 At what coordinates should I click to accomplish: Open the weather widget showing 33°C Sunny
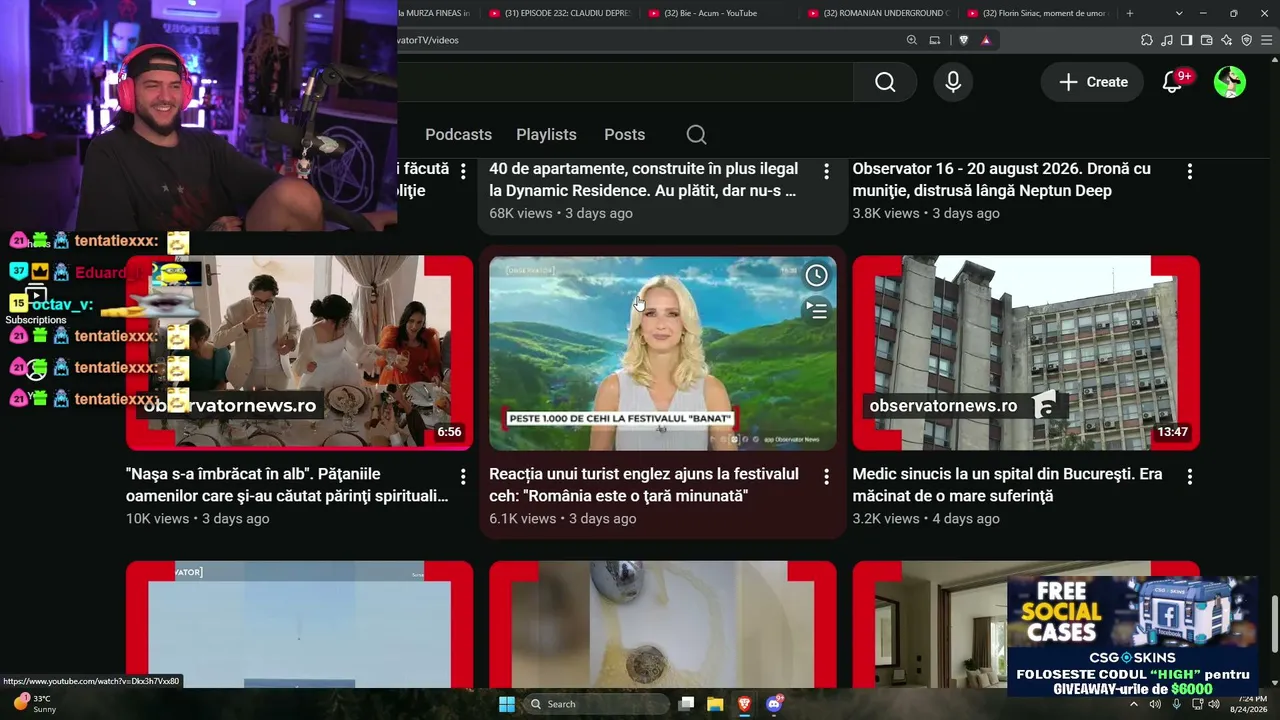click(34, 704)
